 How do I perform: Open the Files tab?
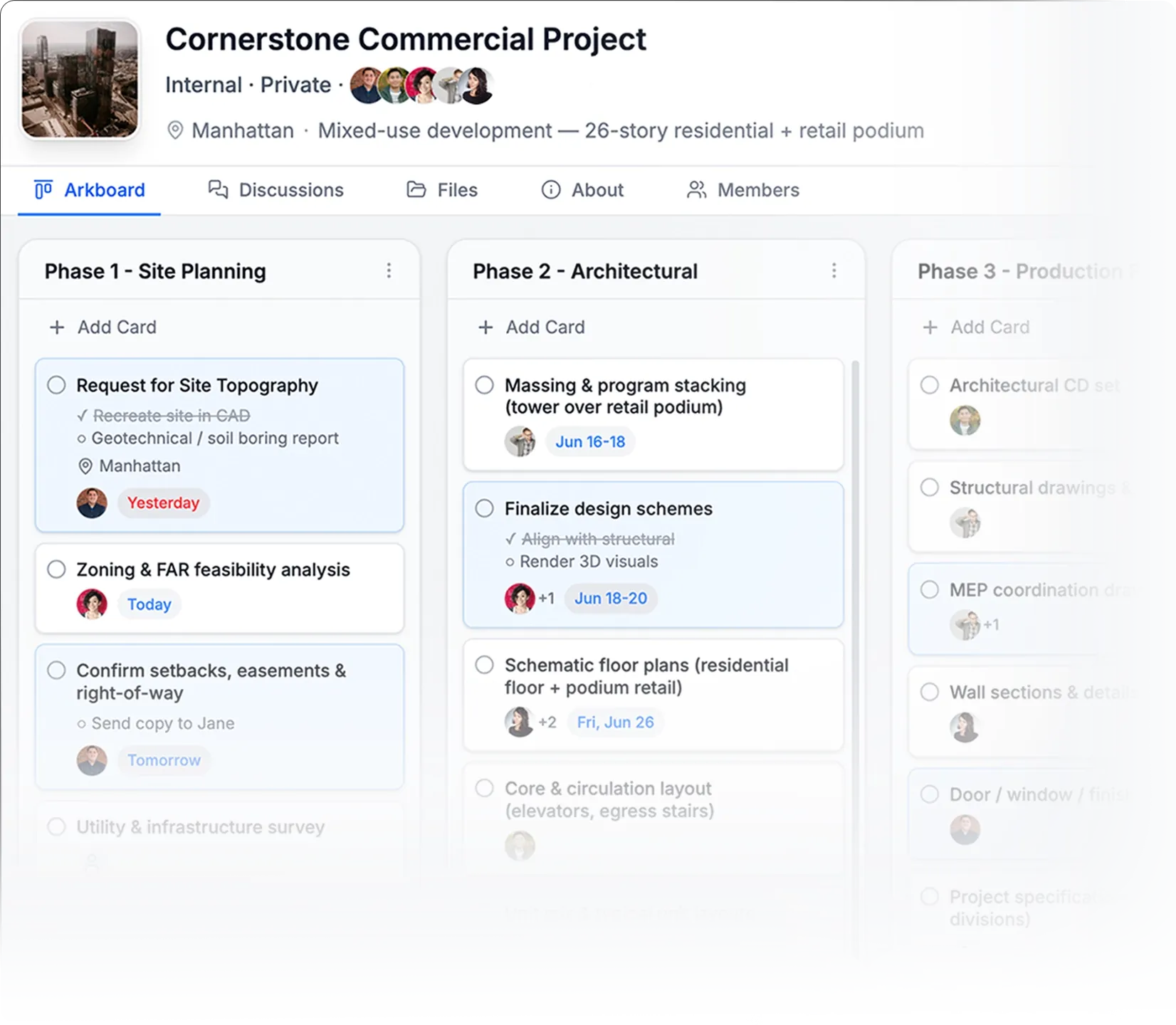pyautogui.click(x=441, y=190)
